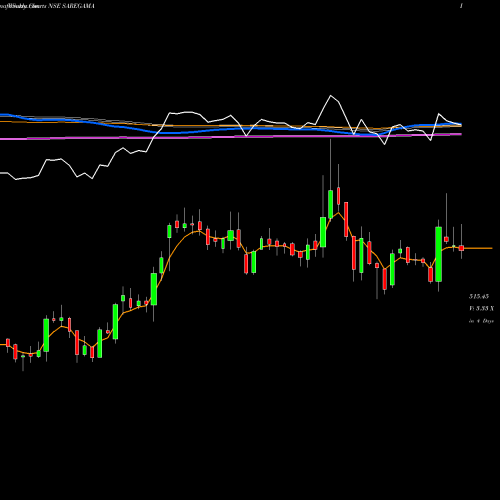Select the tallest green candle before the peak wick

(323, 232)
